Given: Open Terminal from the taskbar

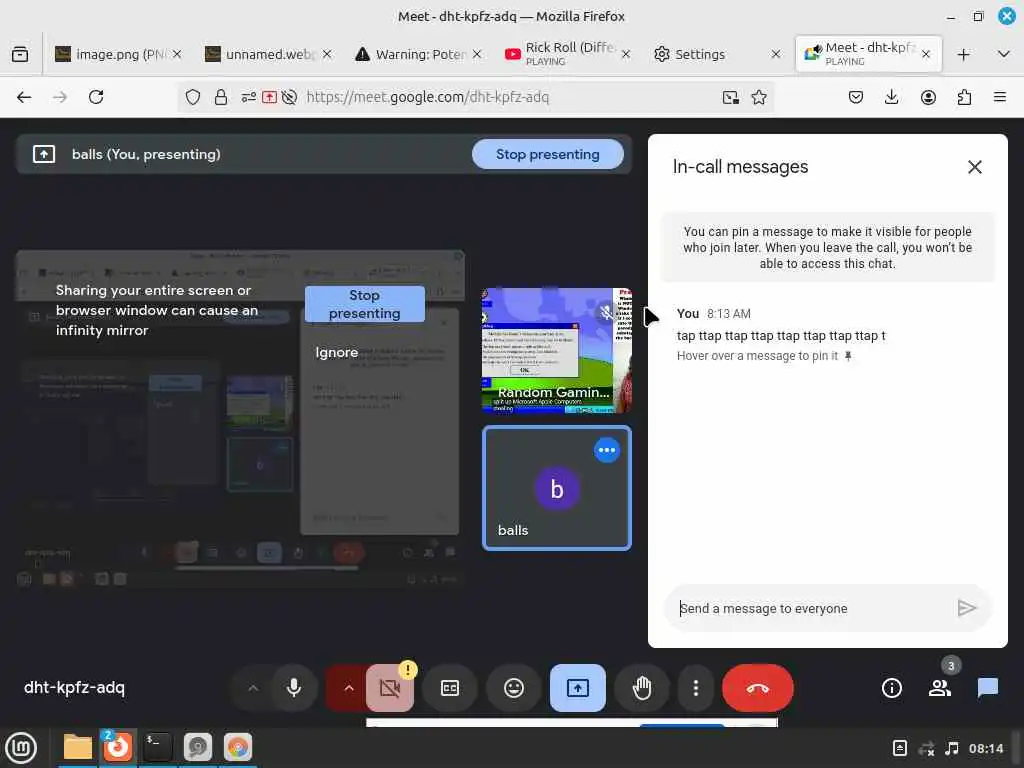Looking at the screenshot, I should click(x=157, y=748).
